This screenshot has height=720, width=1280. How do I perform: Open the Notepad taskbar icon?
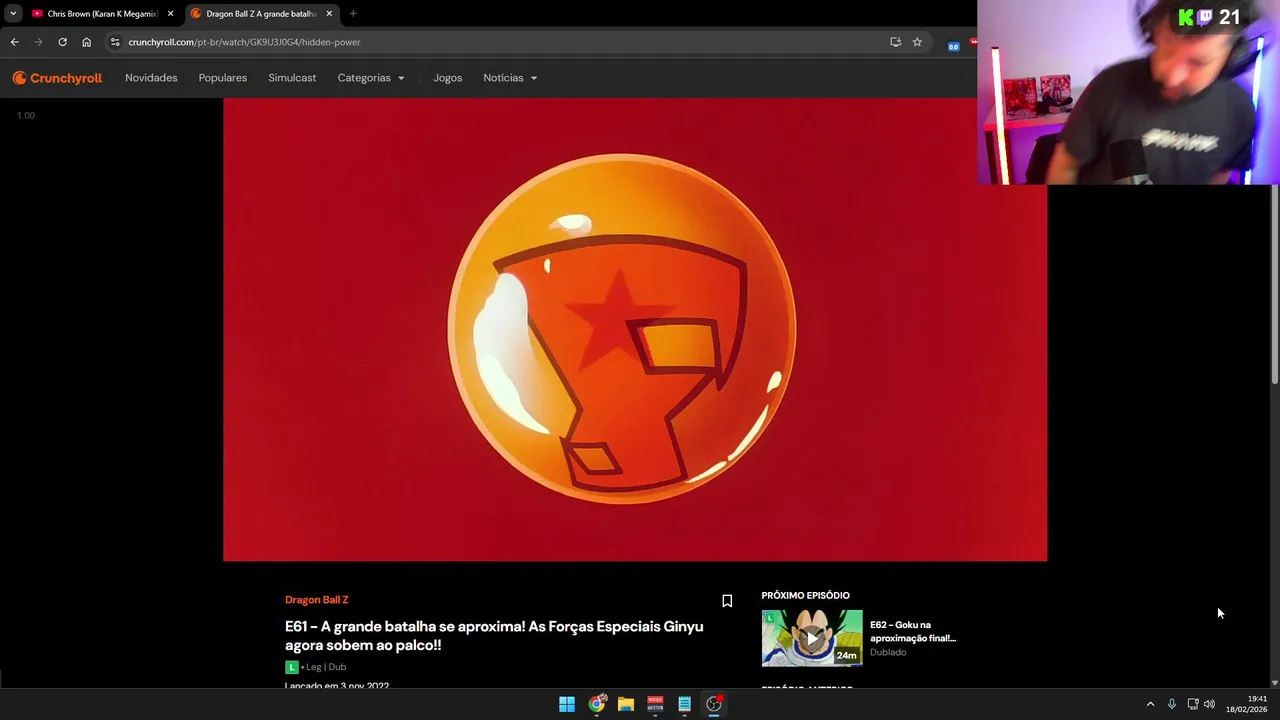click(x=684, y=704)
